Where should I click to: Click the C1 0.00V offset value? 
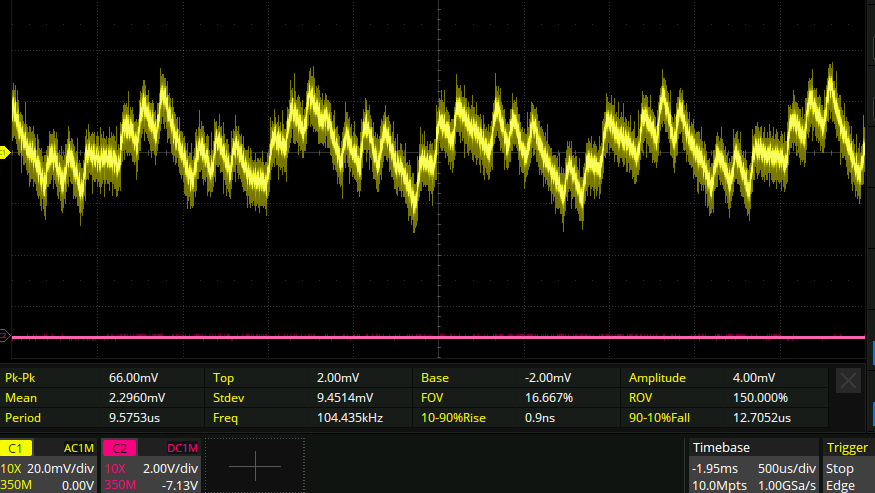tap(77, 486)
